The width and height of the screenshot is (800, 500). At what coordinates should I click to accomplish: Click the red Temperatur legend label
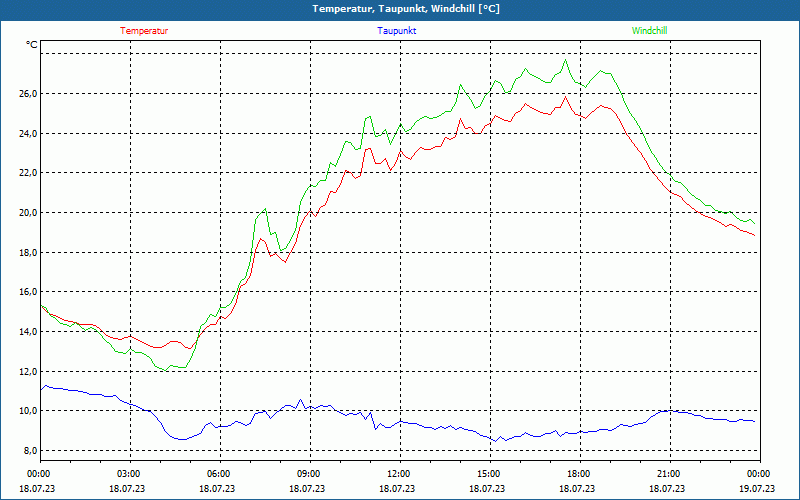click(144, 31)
